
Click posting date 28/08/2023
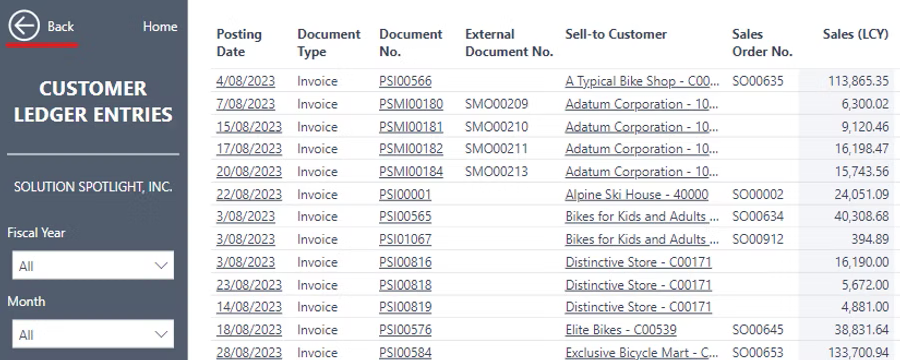249,352
